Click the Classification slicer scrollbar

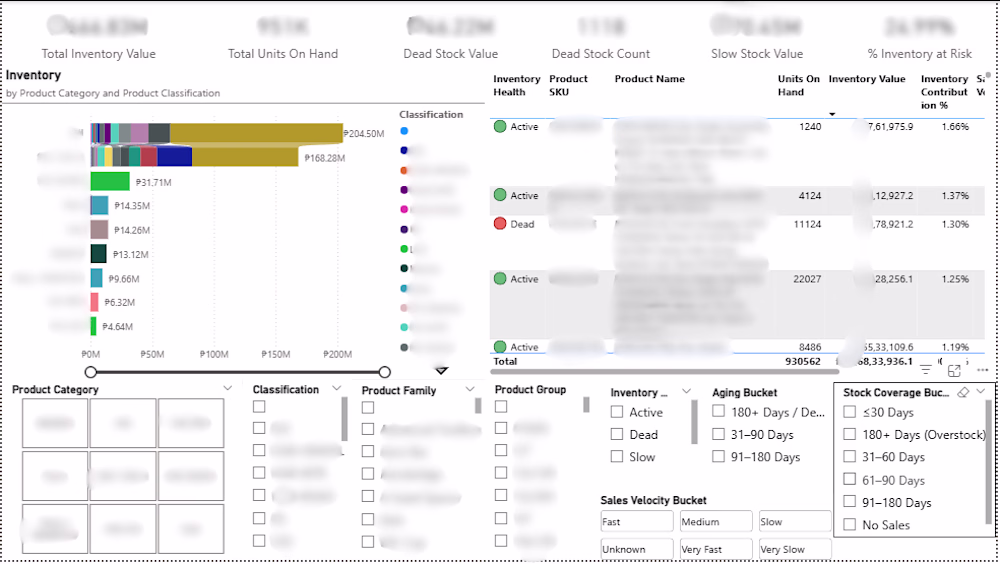345,419
